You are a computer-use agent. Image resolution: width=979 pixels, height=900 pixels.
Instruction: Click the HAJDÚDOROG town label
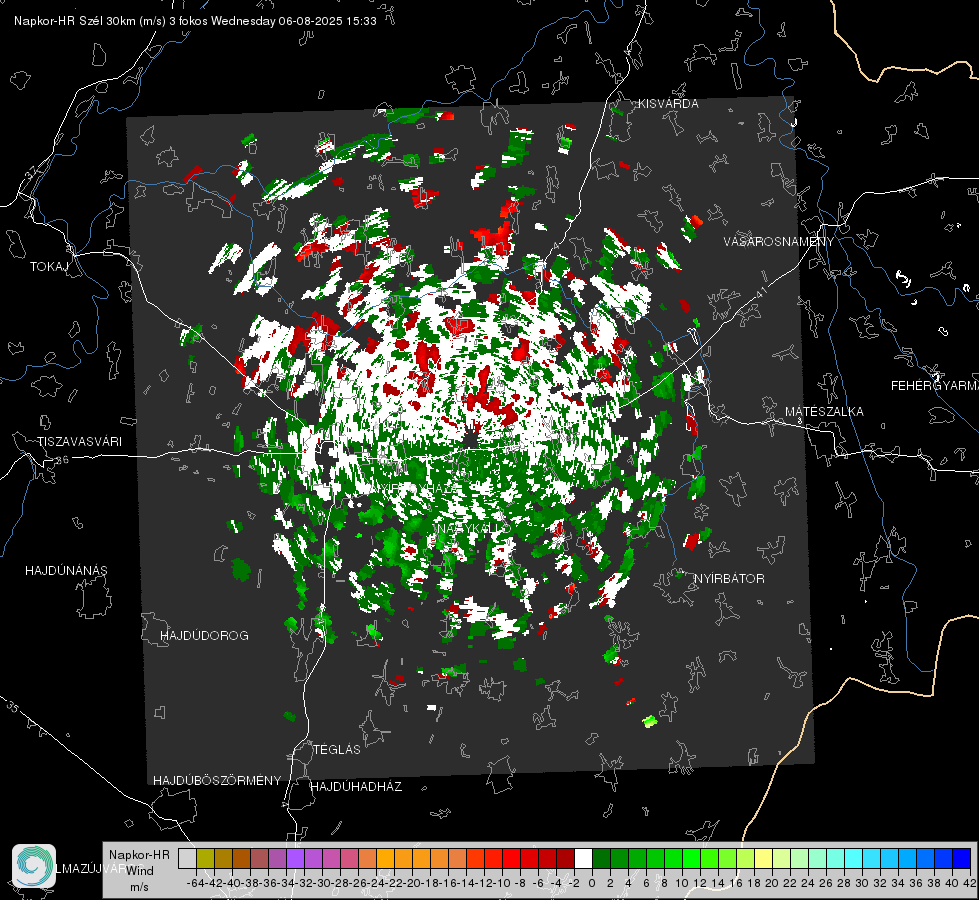(x=204, y=636)
